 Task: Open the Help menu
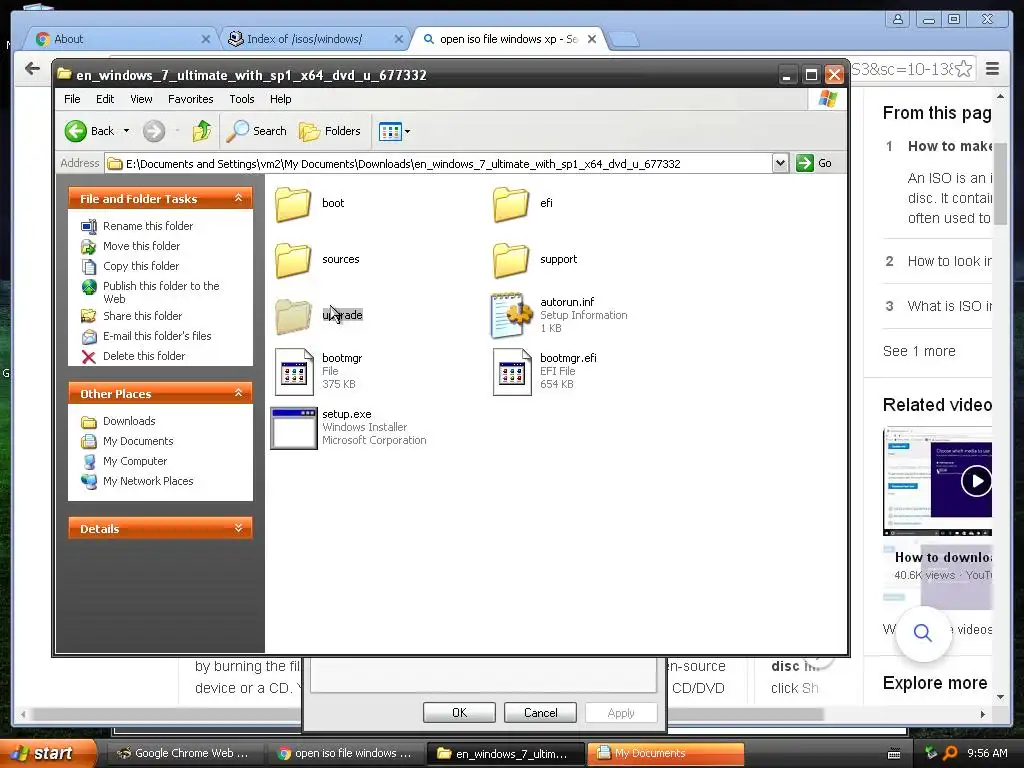[280, 99]
